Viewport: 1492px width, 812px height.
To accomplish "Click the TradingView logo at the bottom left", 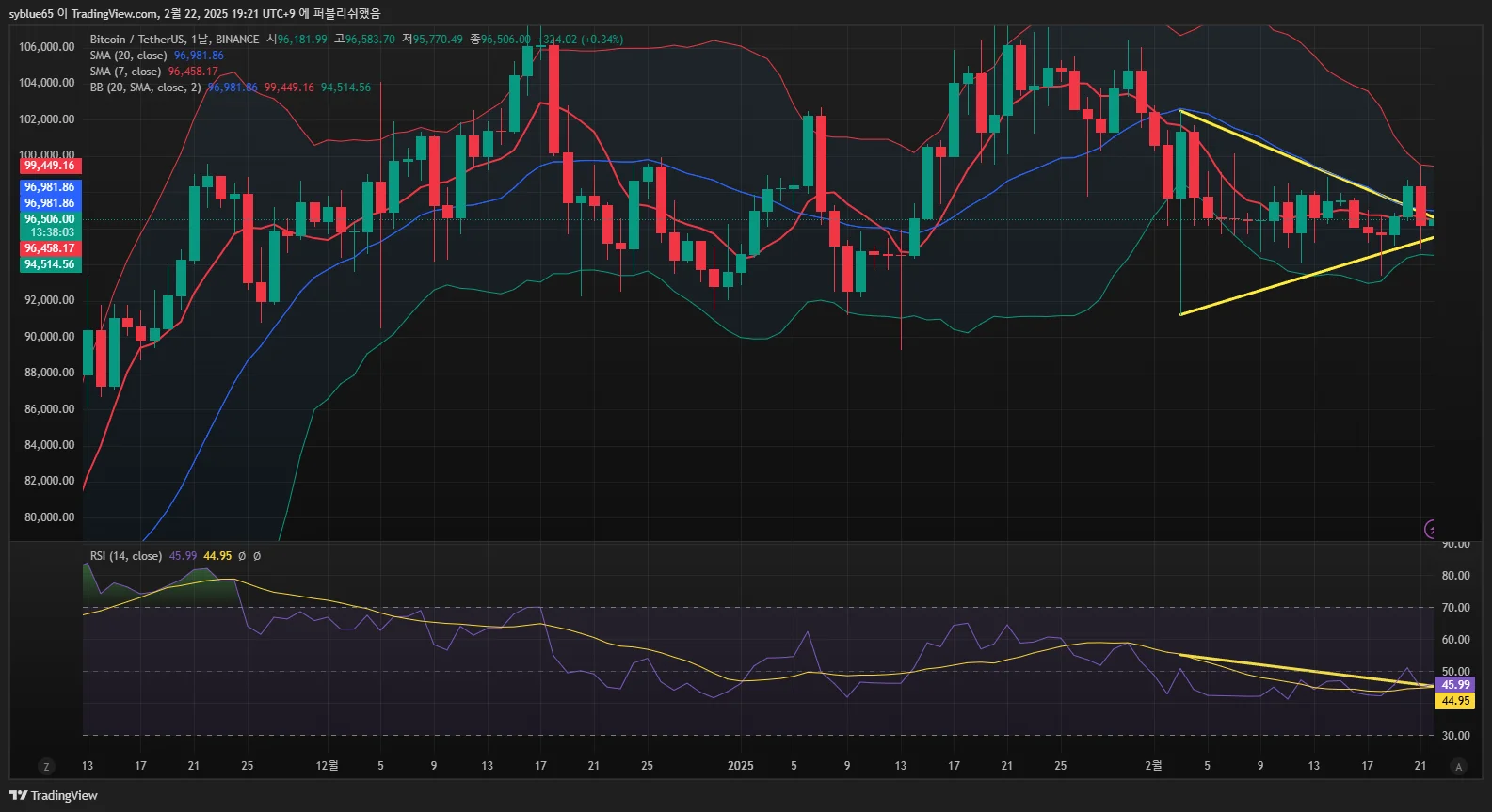I will point(54,795).
